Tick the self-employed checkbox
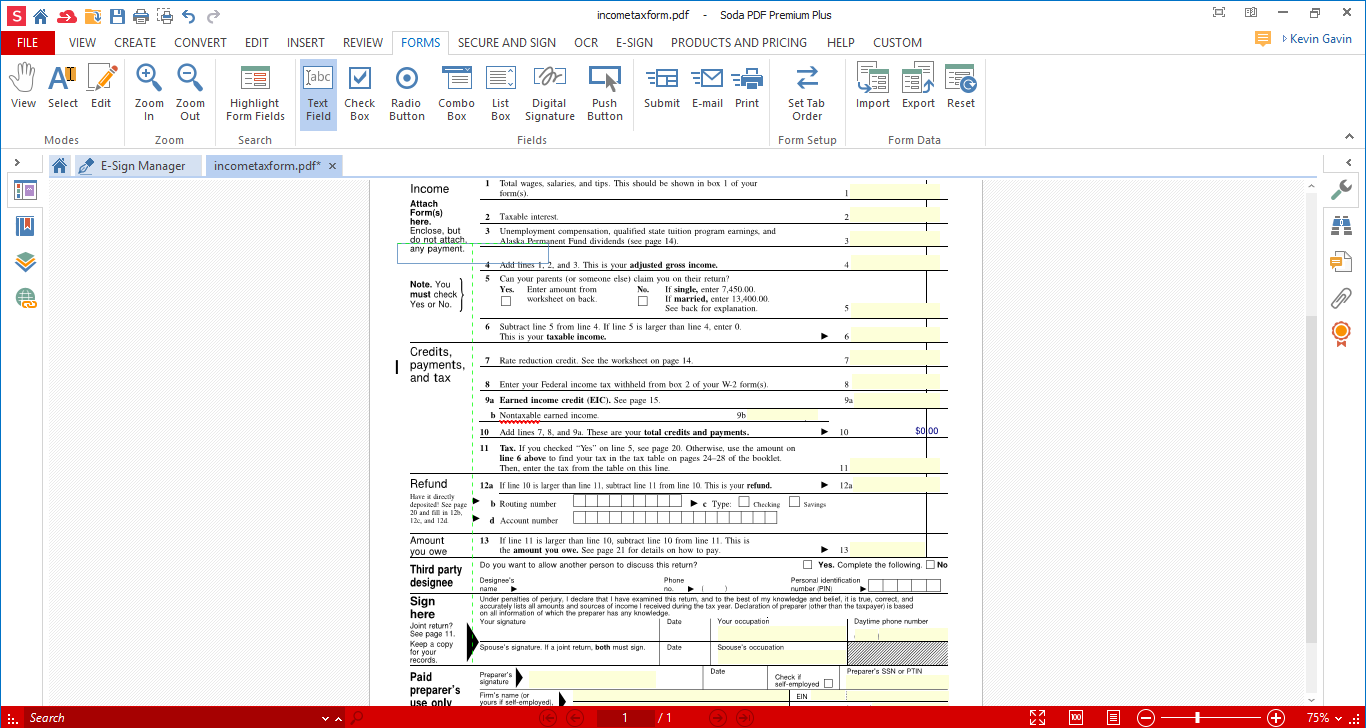1366x728 pixels. point(828,684)
